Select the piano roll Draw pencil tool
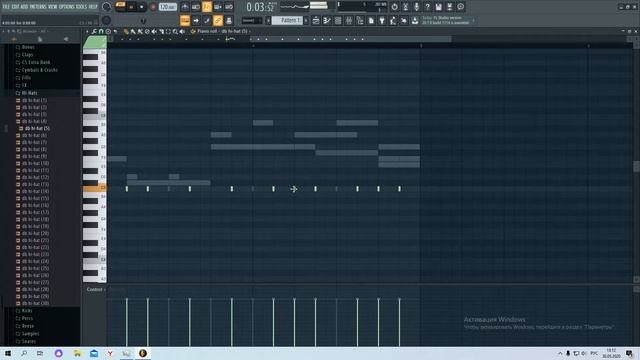 tap(126, 31)
